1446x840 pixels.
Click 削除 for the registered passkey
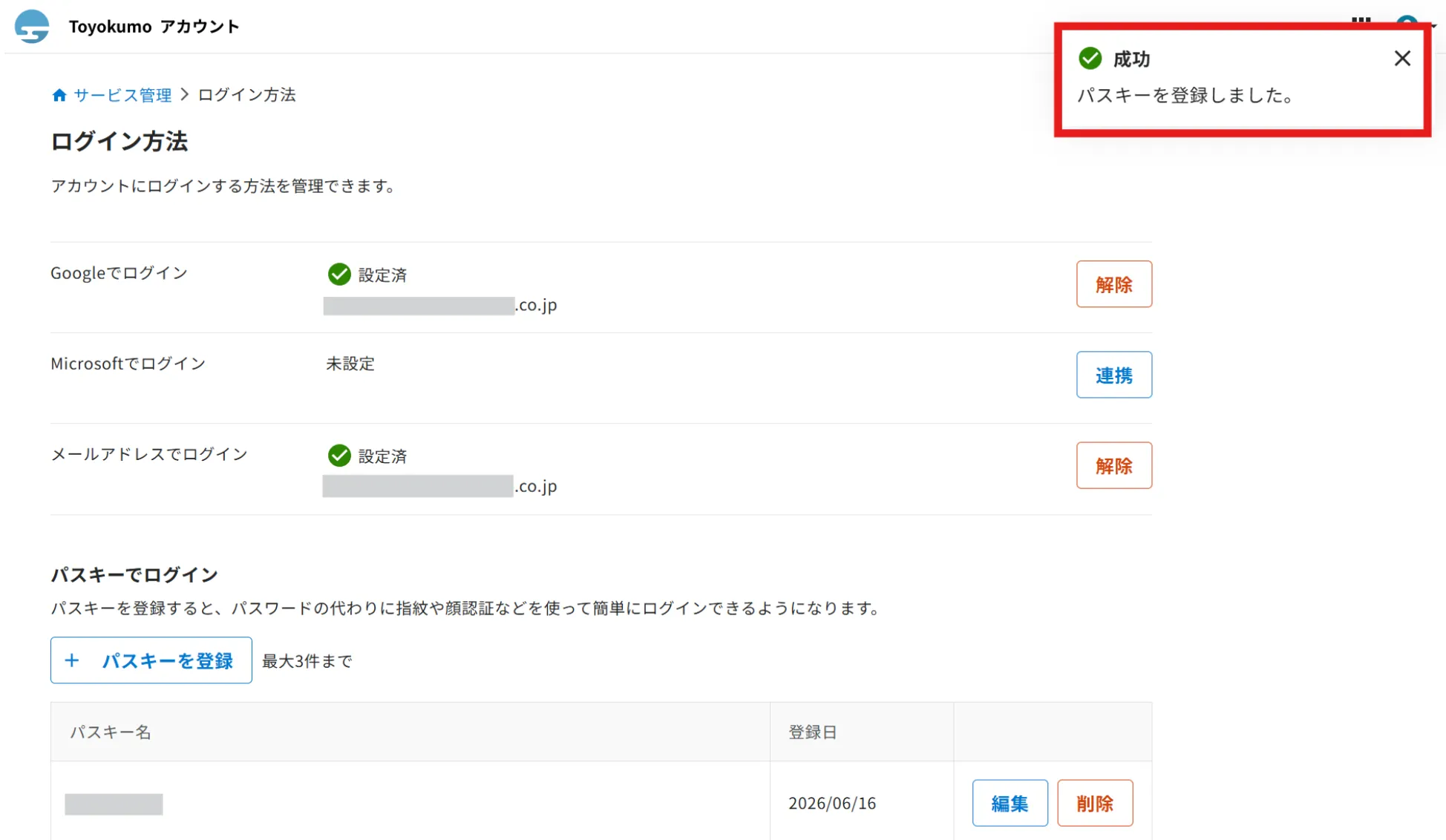pyautogui.click(x=1095, y=803)
